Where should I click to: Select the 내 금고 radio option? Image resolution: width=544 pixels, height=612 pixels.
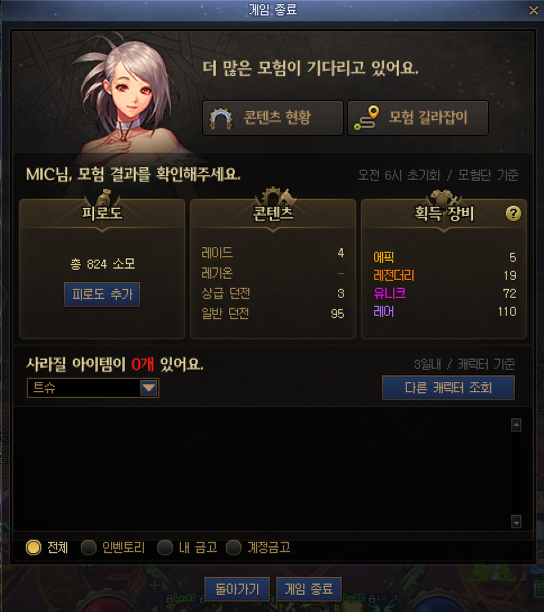pyautogui.click(x=165, y=547)
